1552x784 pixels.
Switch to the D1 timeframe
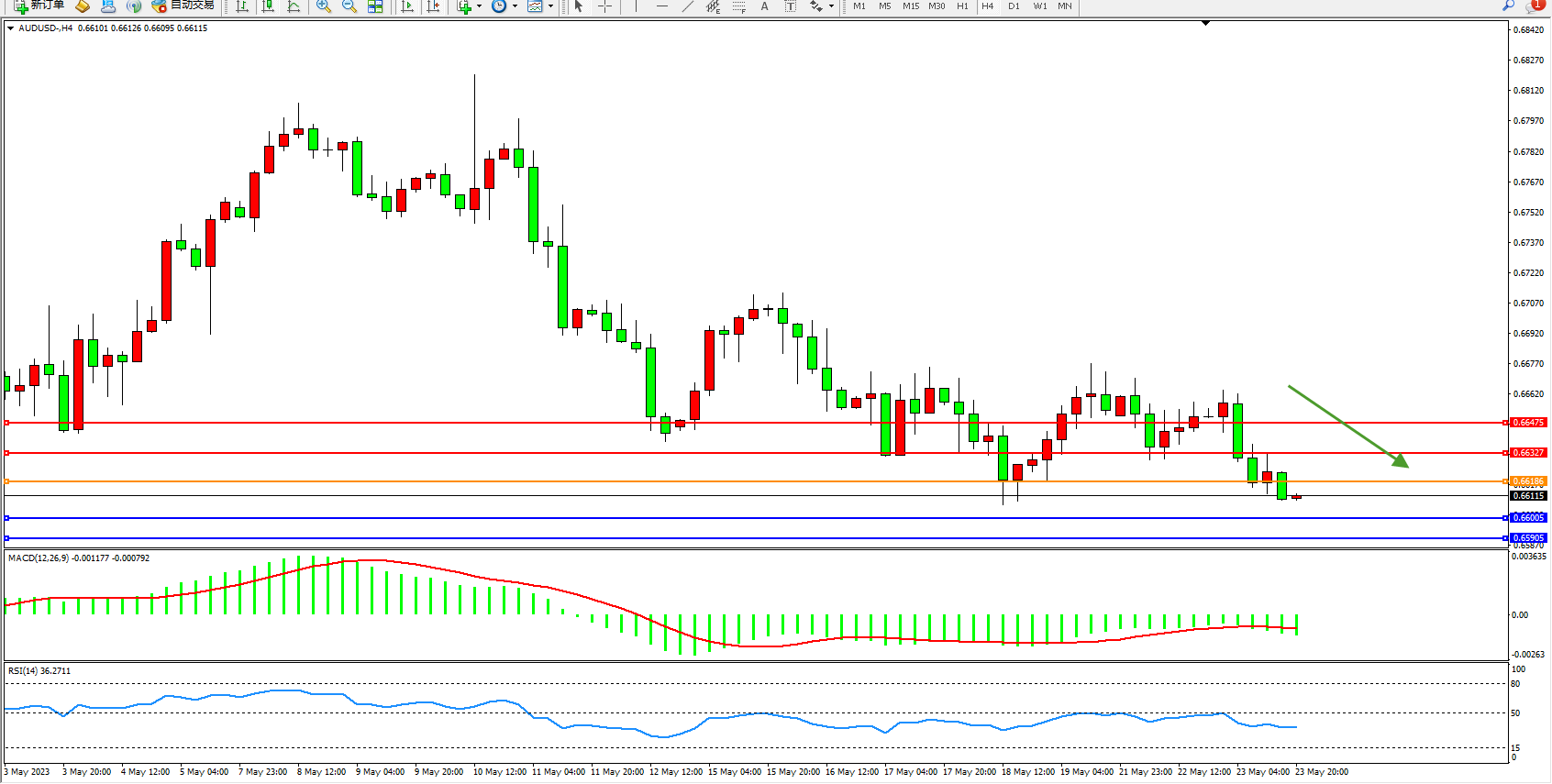click(1014, 6)
